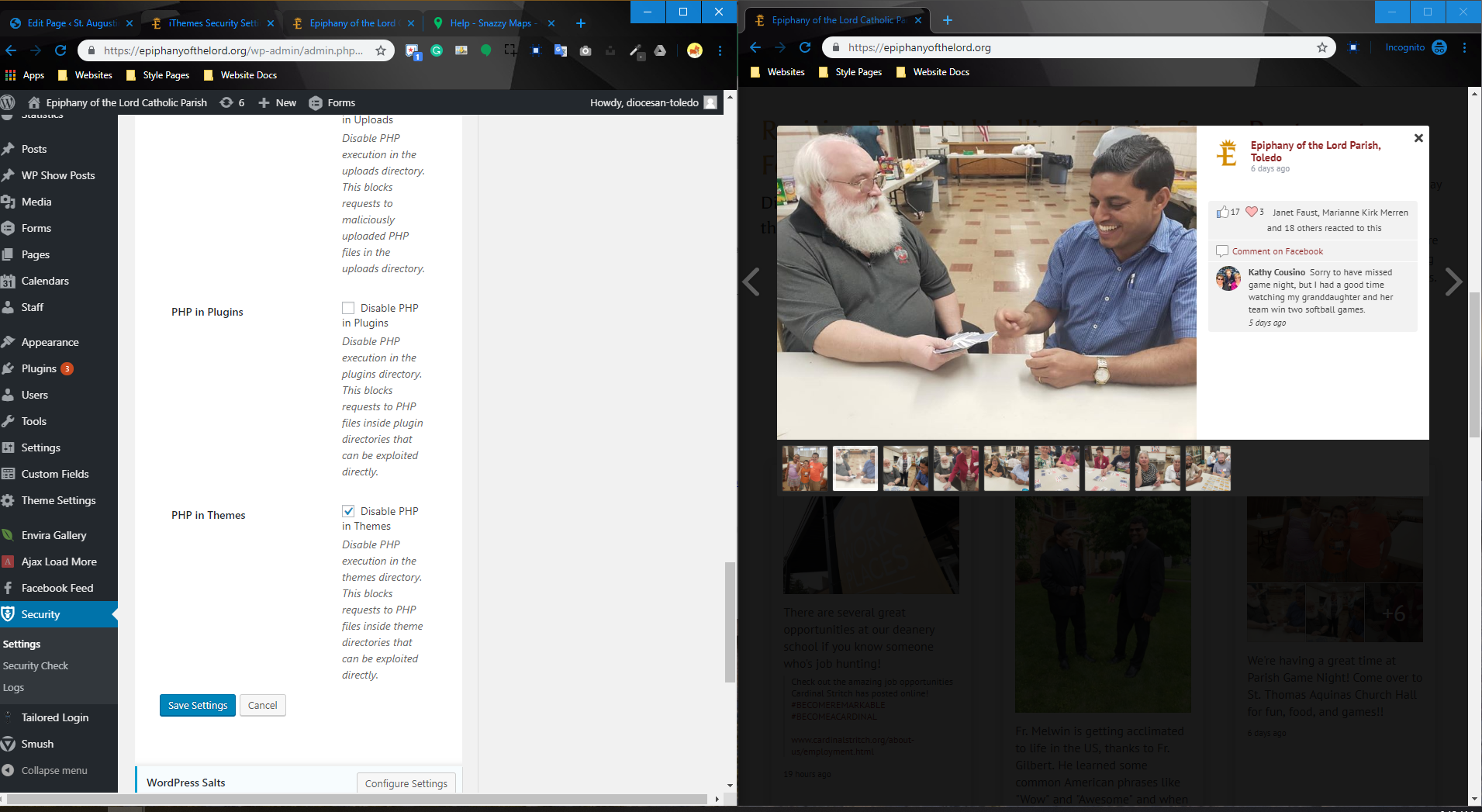Go to previous photo with left arrow
1482x812 pixels.
click(751, 282)
